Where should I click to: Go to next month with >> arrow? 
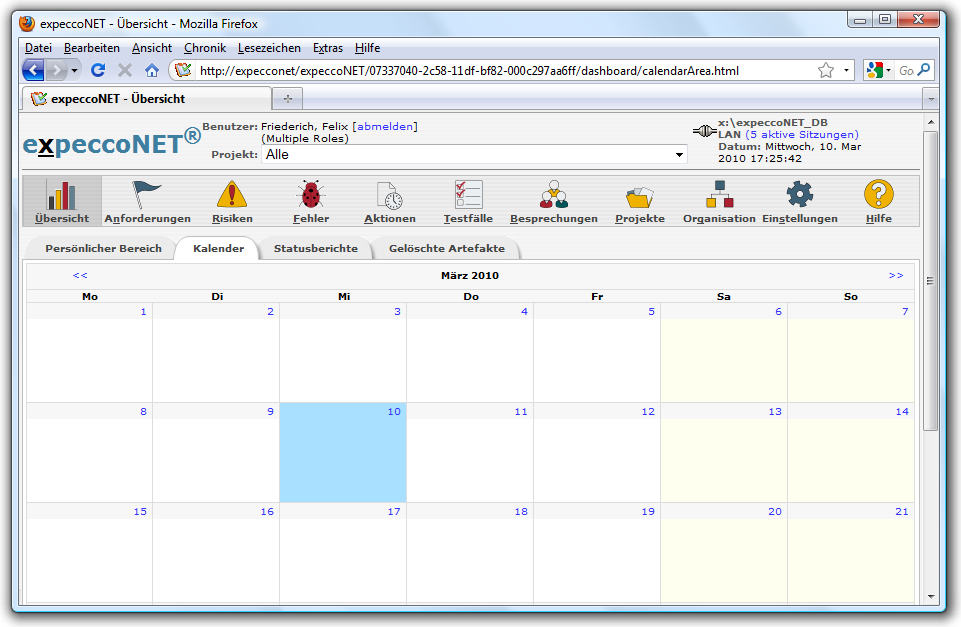pyautogui.click(x=895, y=275)
